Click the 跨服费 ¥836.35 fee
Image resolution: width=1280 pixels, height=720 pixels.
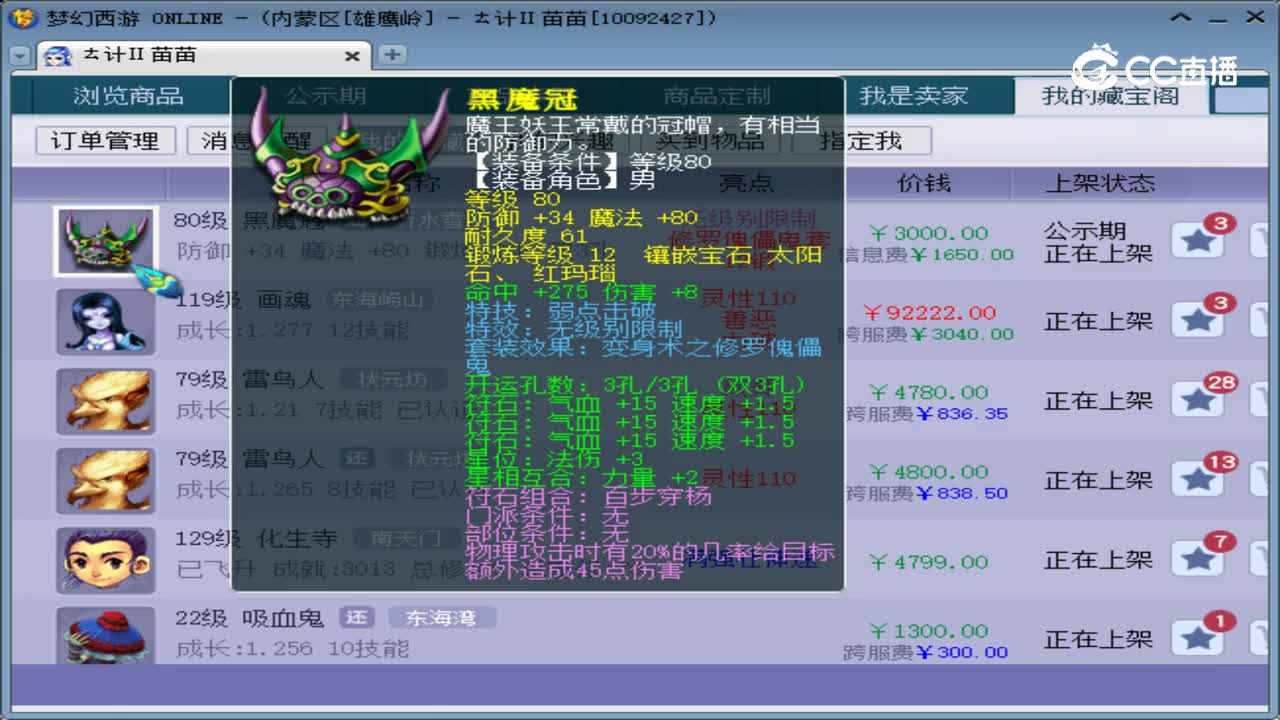(926, 414)
